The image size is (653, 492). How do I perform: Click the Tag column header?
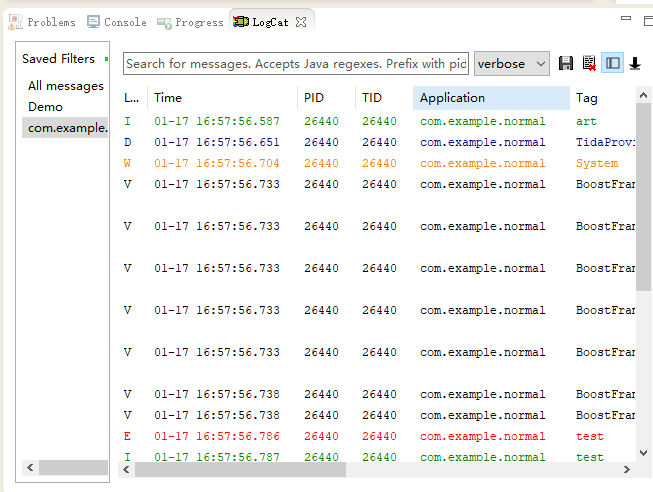coord(603,98)
